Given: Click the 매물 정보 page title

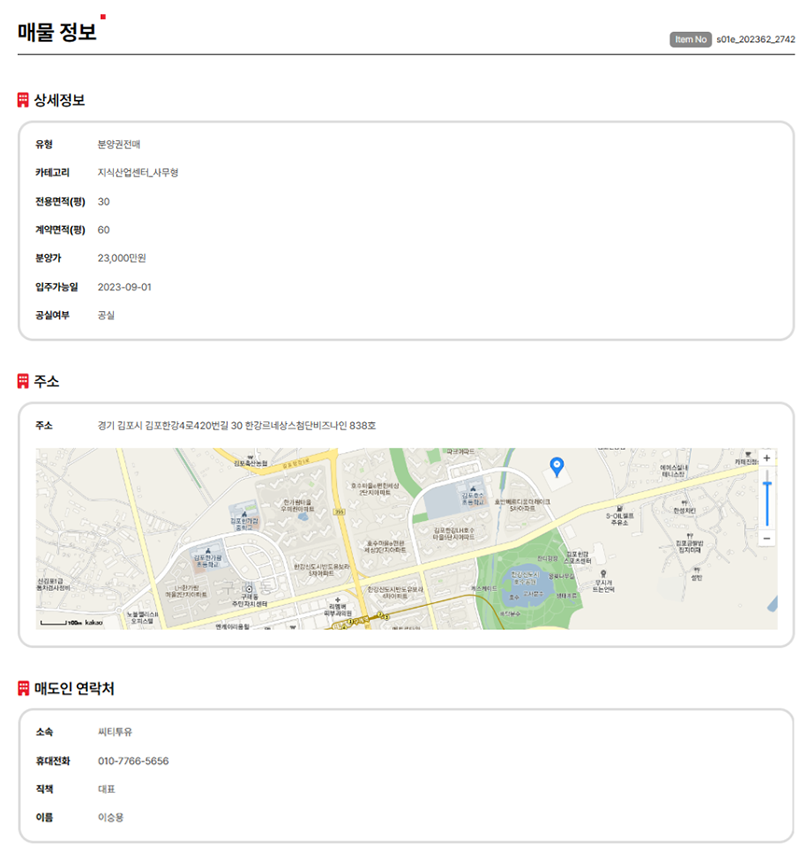Looking at the screenshot, I should coord(57,32).
